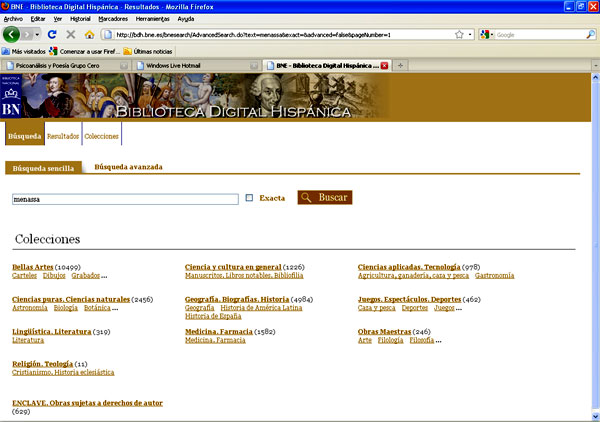Switch to Psicoanálisis y Poesía Grupo Cero tab
This screenshot has width=600, height=422.
pos(66,65)
